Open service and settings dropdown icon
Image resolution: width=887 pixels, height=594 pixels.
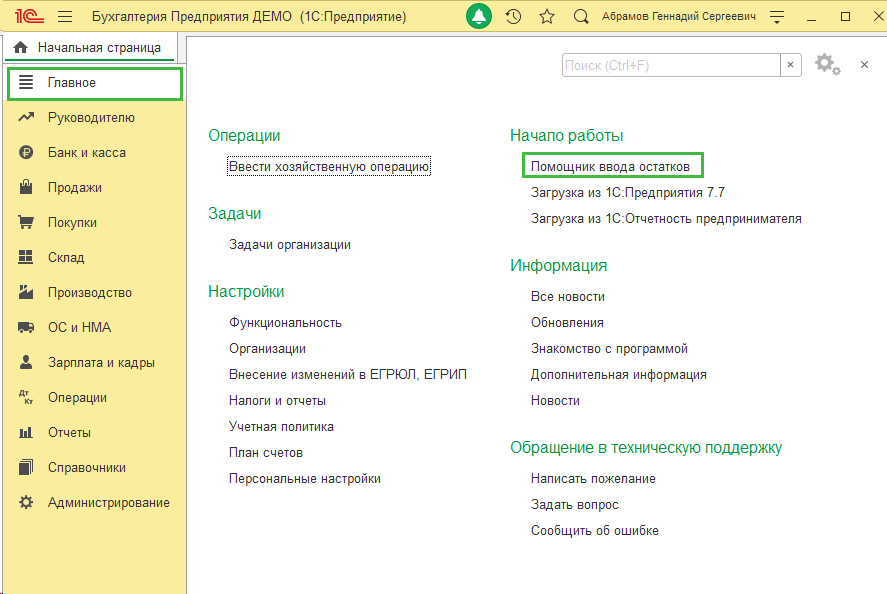[777, 17]
